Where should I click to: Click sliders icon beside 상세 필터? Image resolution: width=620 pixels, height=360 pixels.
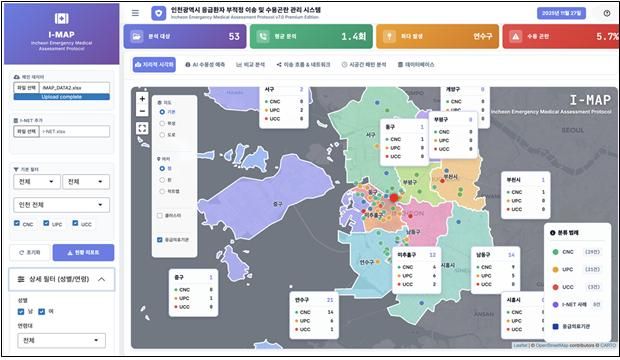(x=21, y=279)
